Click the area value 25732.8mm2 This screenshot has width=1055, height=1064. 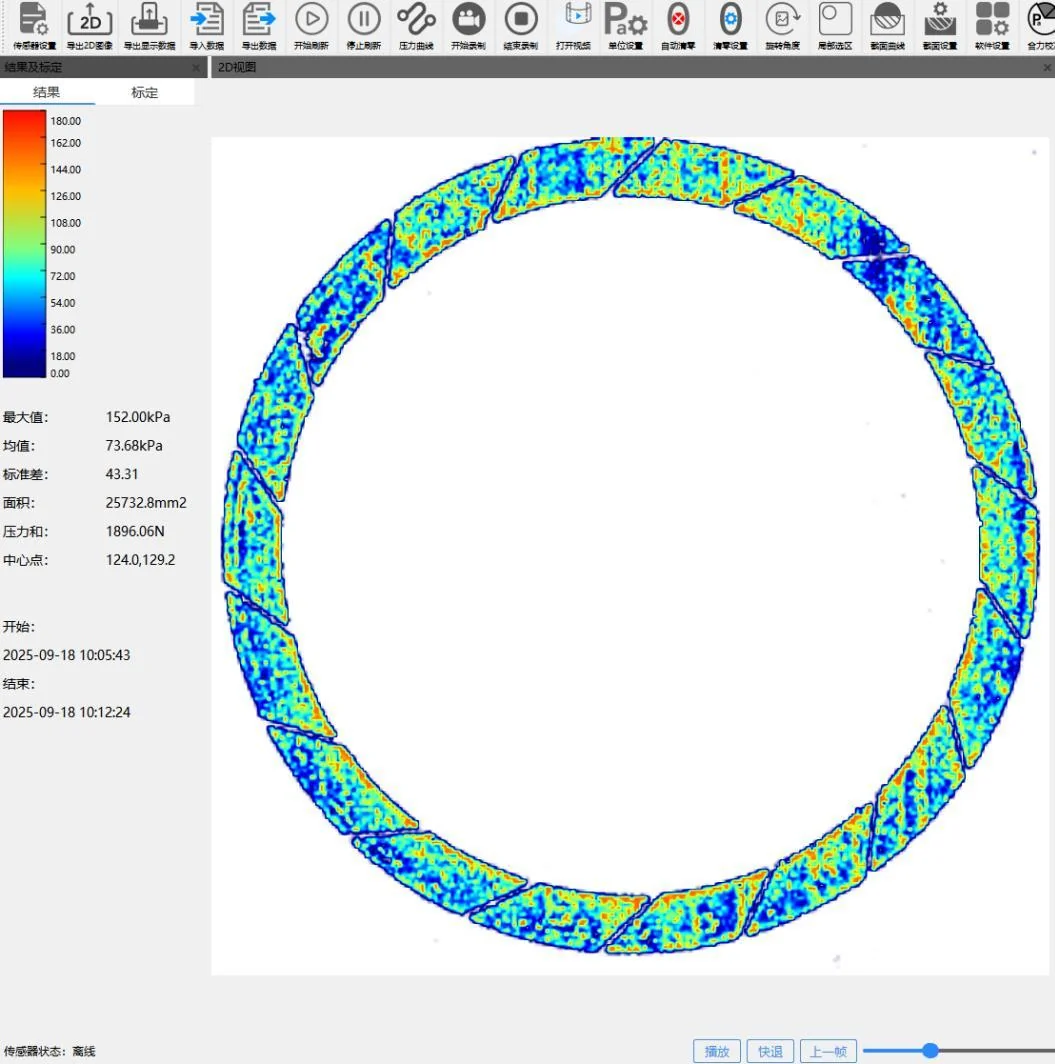point(146,502)
